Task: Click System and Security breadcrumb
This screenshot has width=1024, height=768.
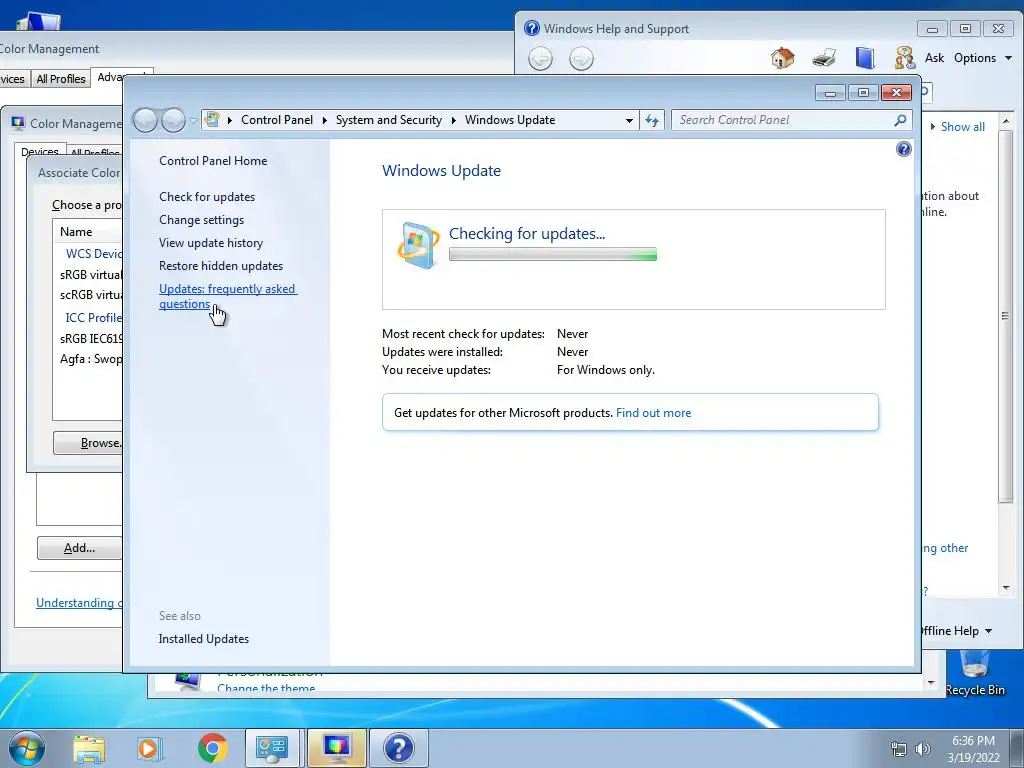Action: pyautogui.click(x=389, y=120)
